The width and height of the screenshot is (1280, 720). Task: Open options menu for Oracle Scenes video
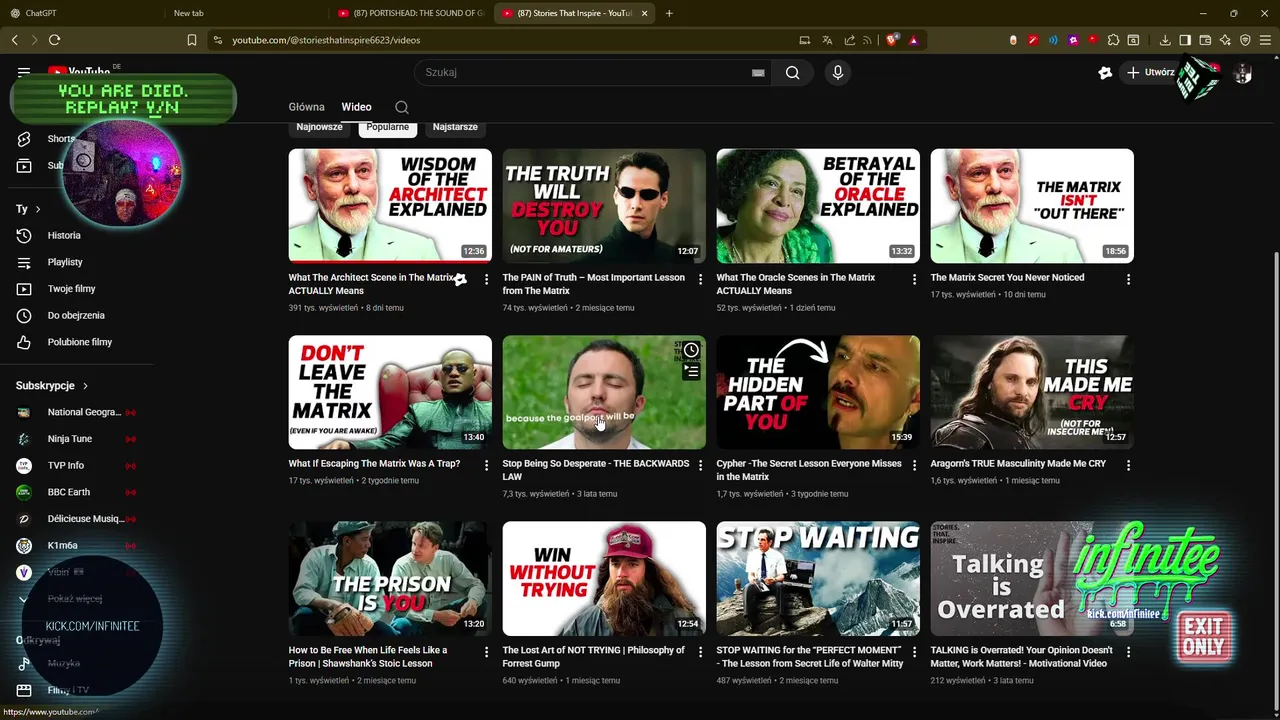coord(914,279)
